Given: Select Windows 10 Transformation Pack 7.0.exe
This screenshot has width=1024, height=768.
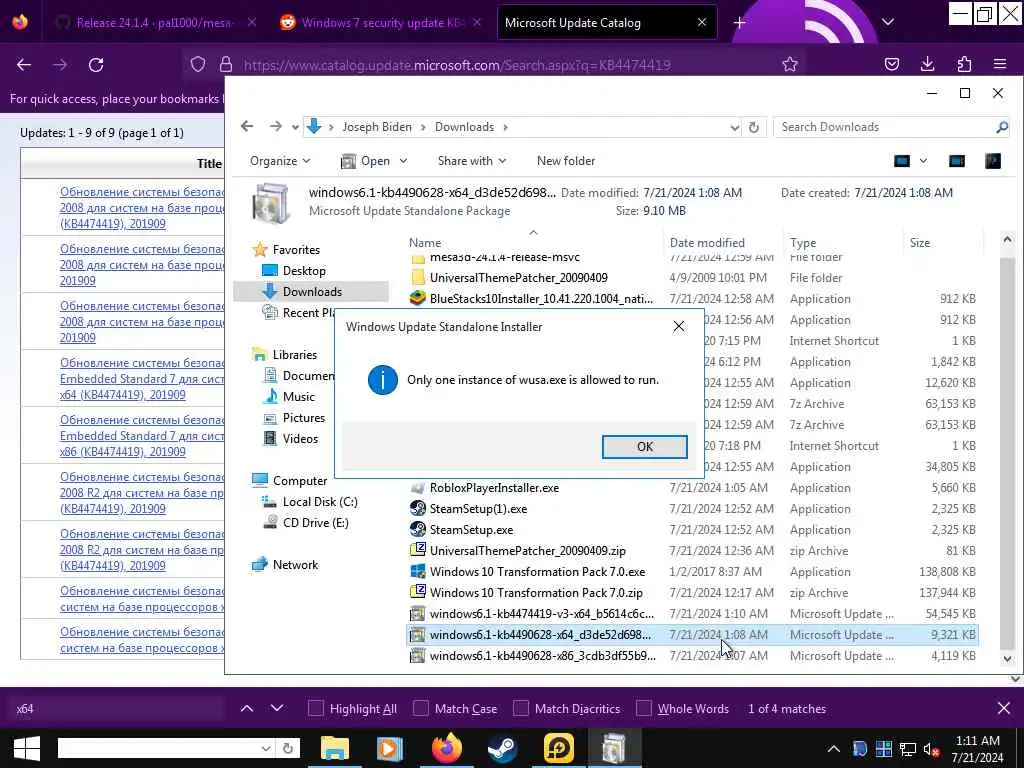Looking at the screenshot, I should pyautogui.click(x=537, y=571).
